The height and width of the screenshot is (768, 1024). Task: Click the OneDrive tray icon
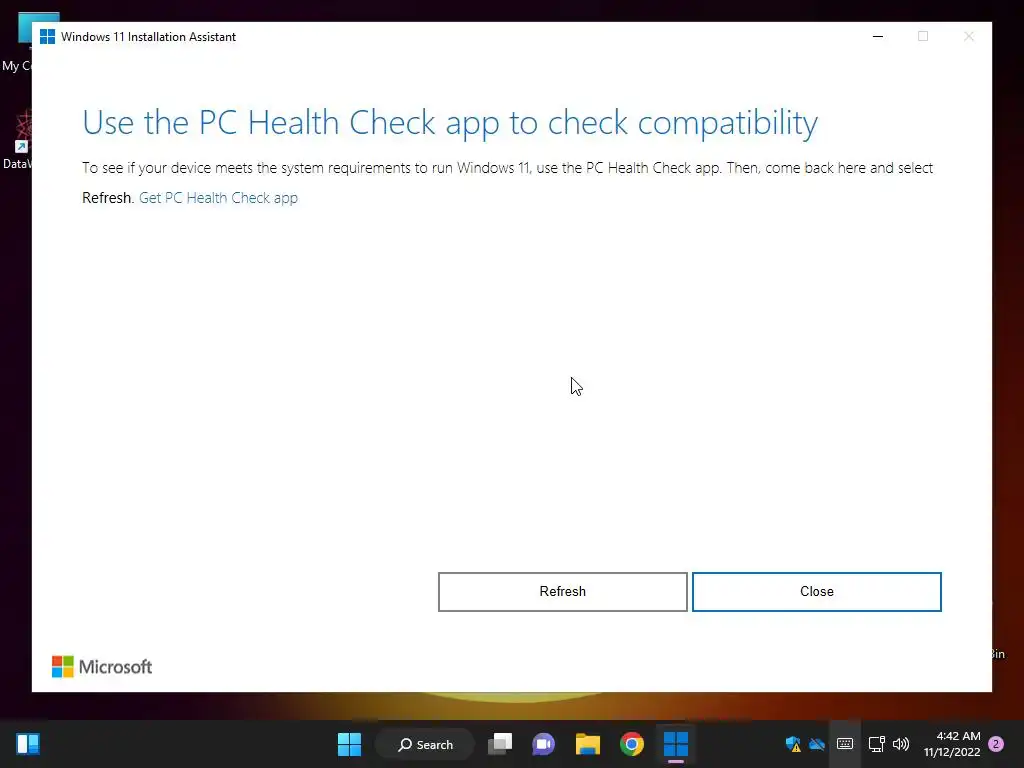(817, 744)
